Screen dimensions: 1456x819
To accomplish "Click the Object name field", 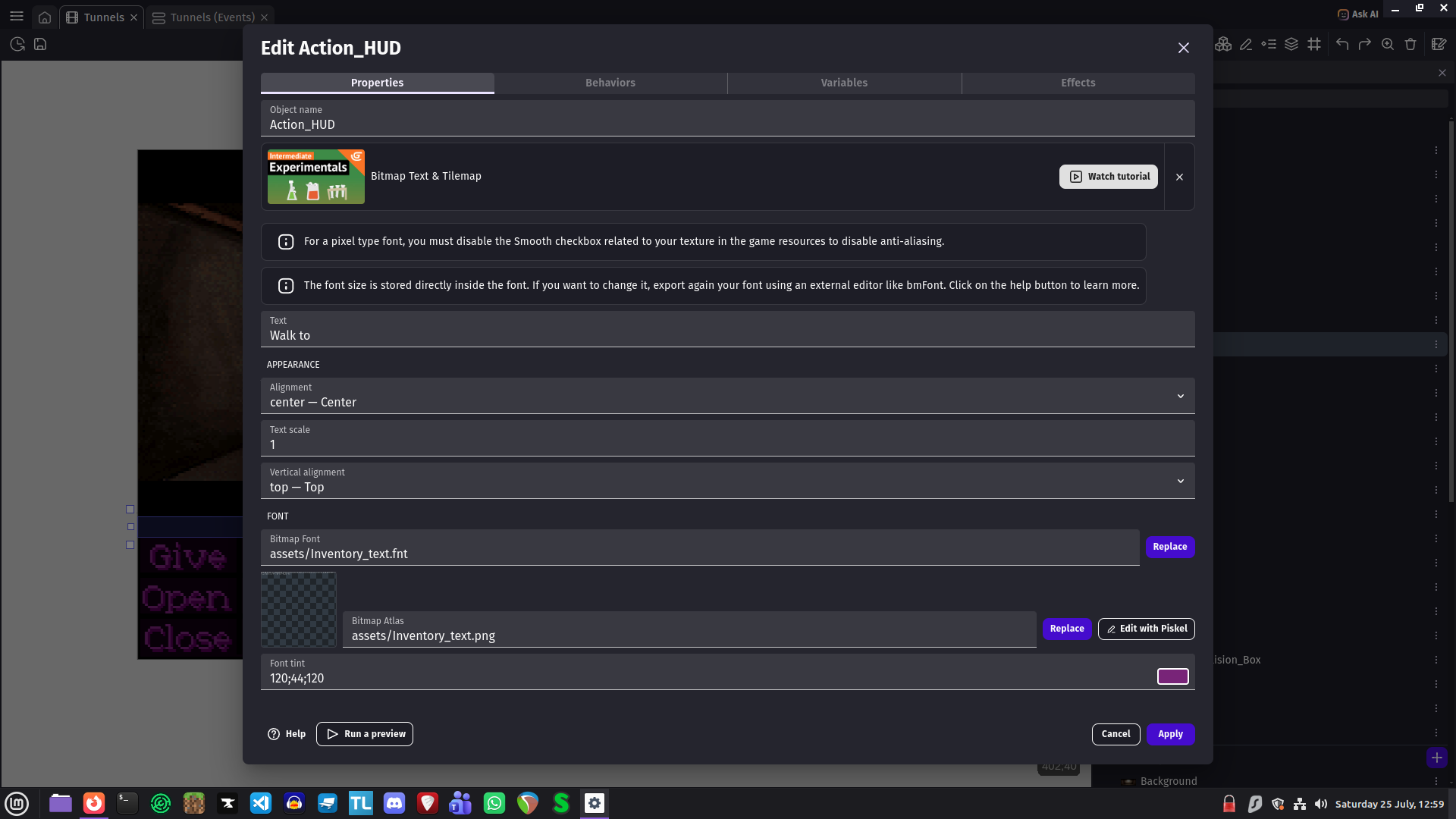I will (727, 118).
